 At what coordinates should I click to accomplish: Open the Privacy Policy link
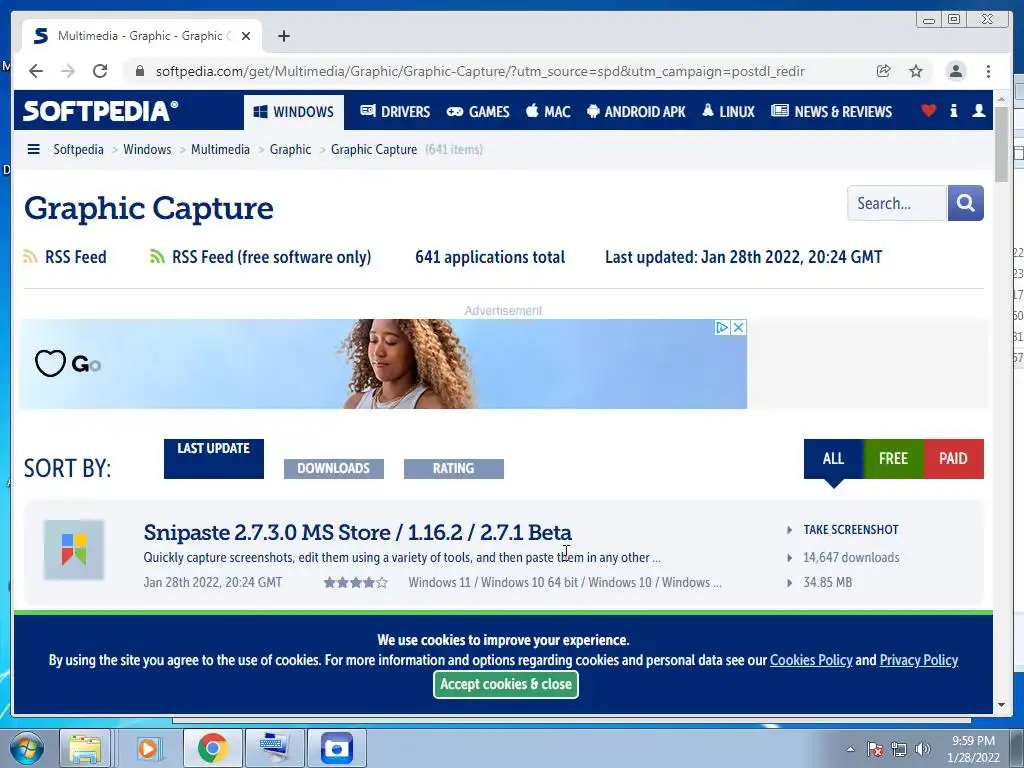[x=918, y=660]
